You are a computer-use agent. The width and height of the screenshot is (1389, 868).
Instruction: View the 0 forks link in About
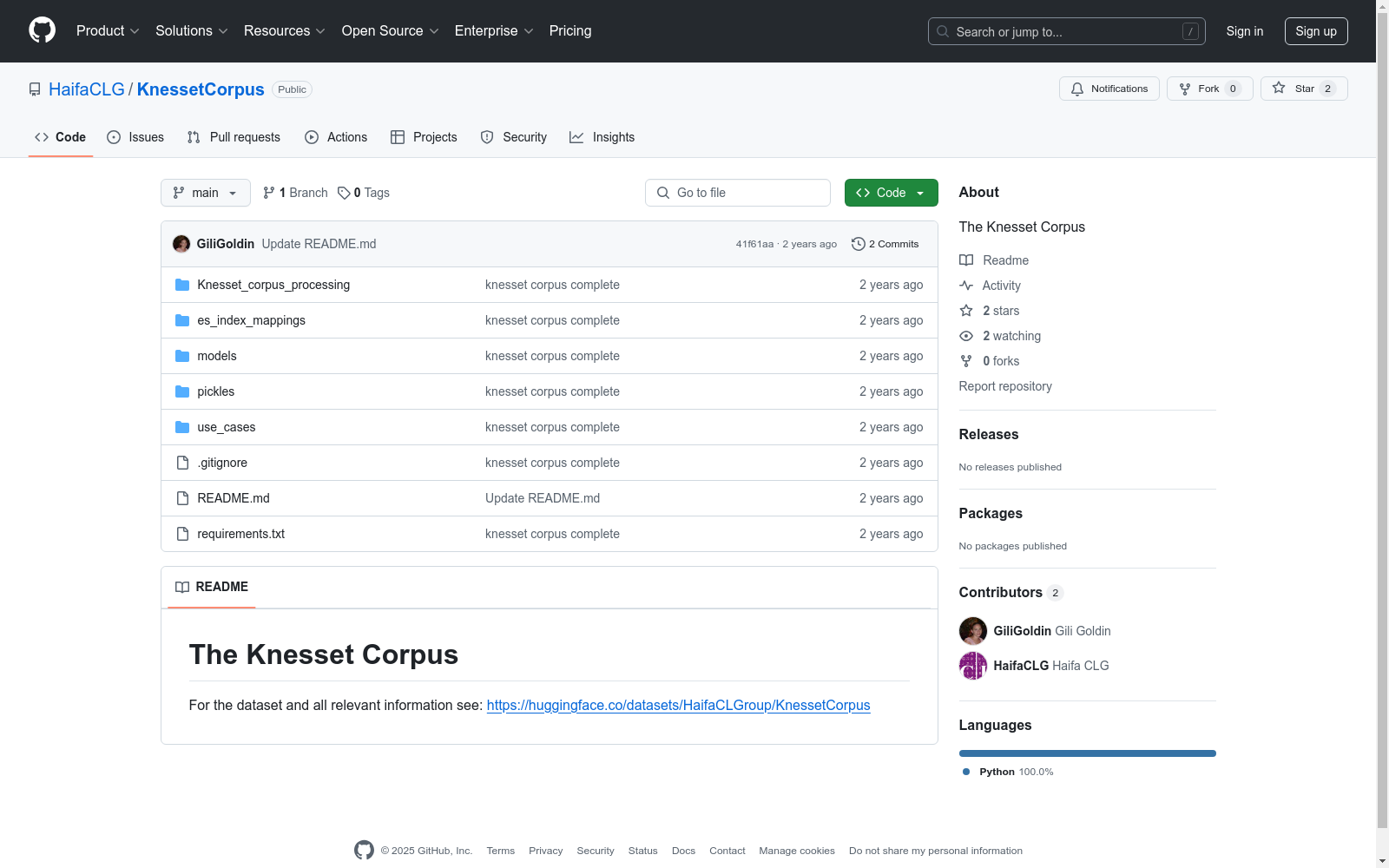point(990,361)
